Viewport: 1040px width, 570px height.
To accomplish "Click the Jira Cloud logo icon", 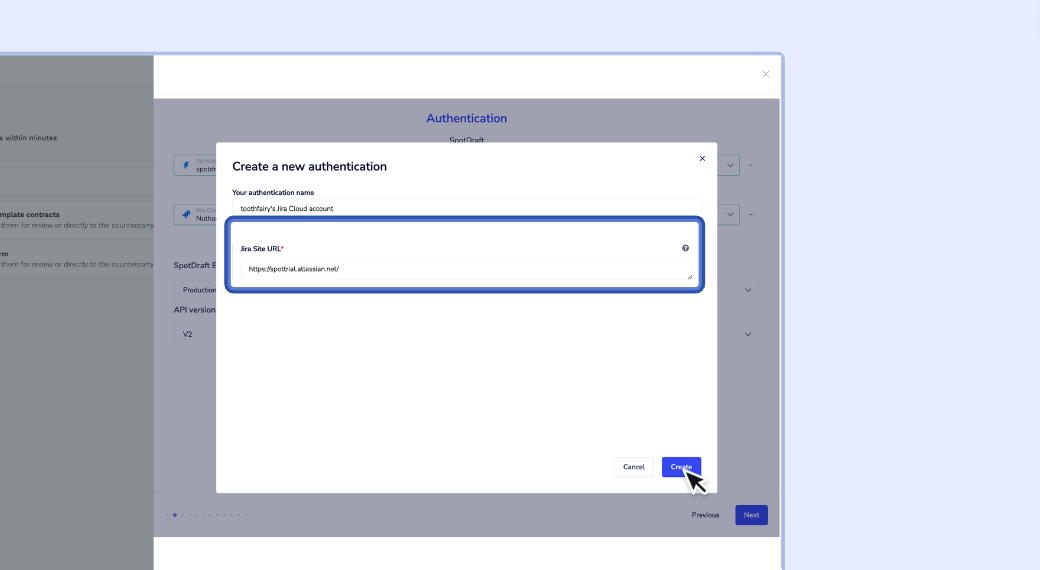I will coord(186,214).
